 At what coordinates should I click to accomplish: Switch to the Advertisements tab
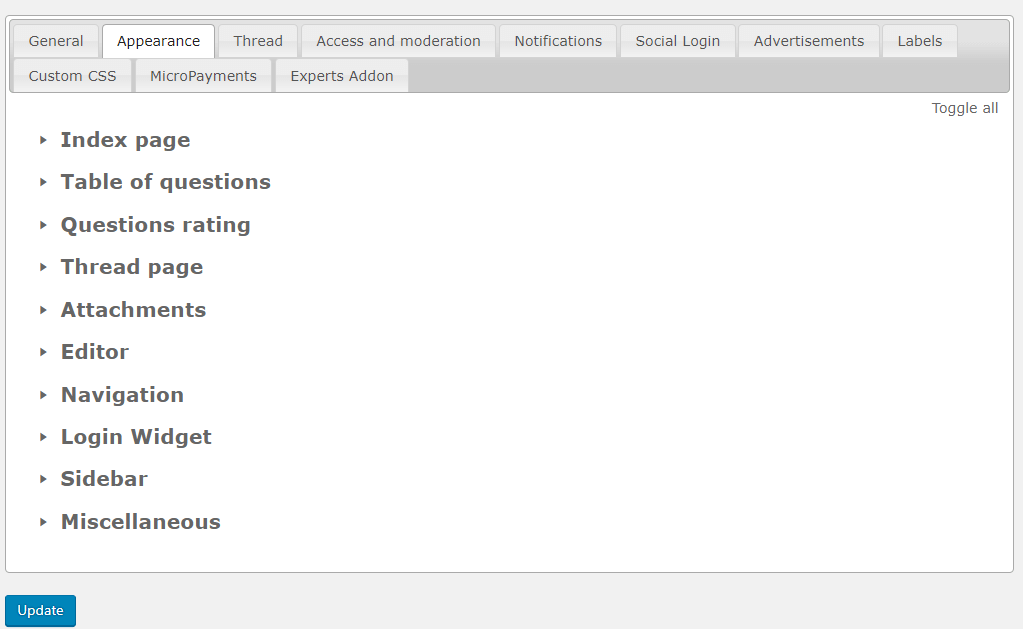808,41
